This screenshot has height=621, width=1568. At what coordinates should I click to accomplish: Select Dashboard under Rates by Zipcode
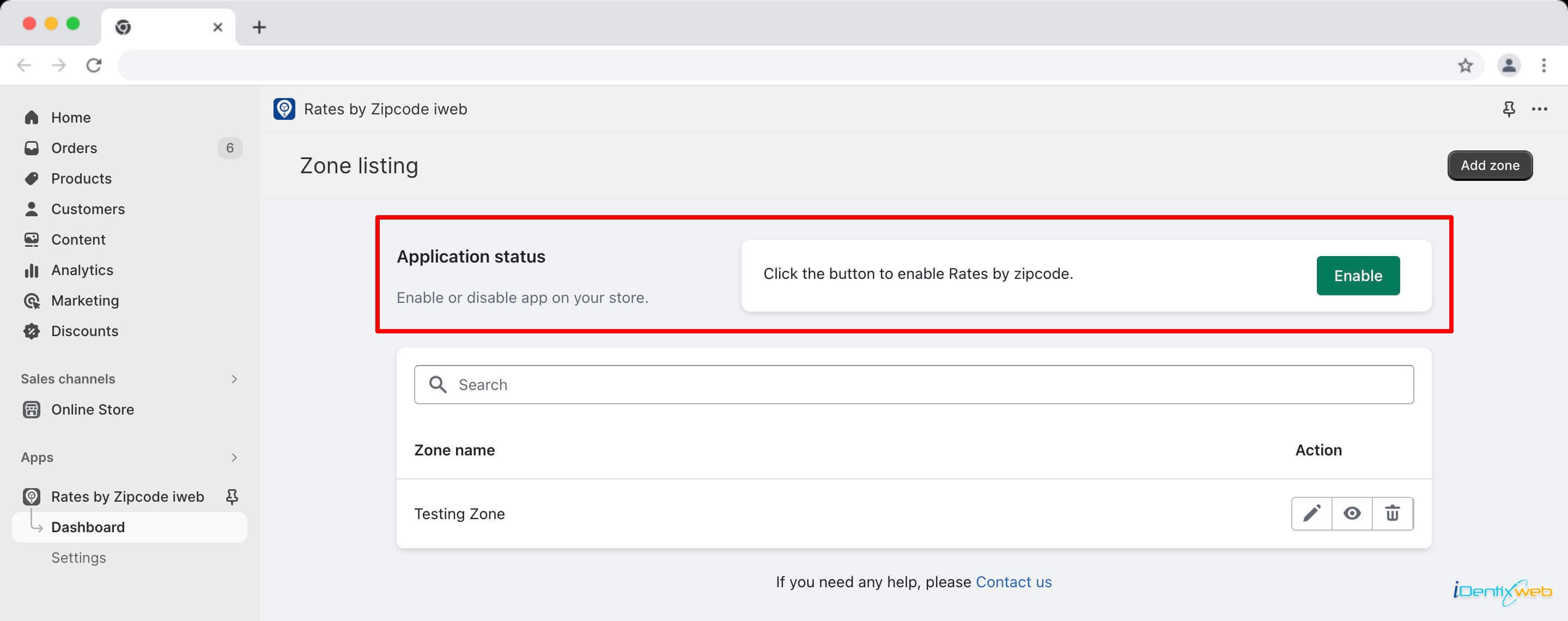[130, 527]
